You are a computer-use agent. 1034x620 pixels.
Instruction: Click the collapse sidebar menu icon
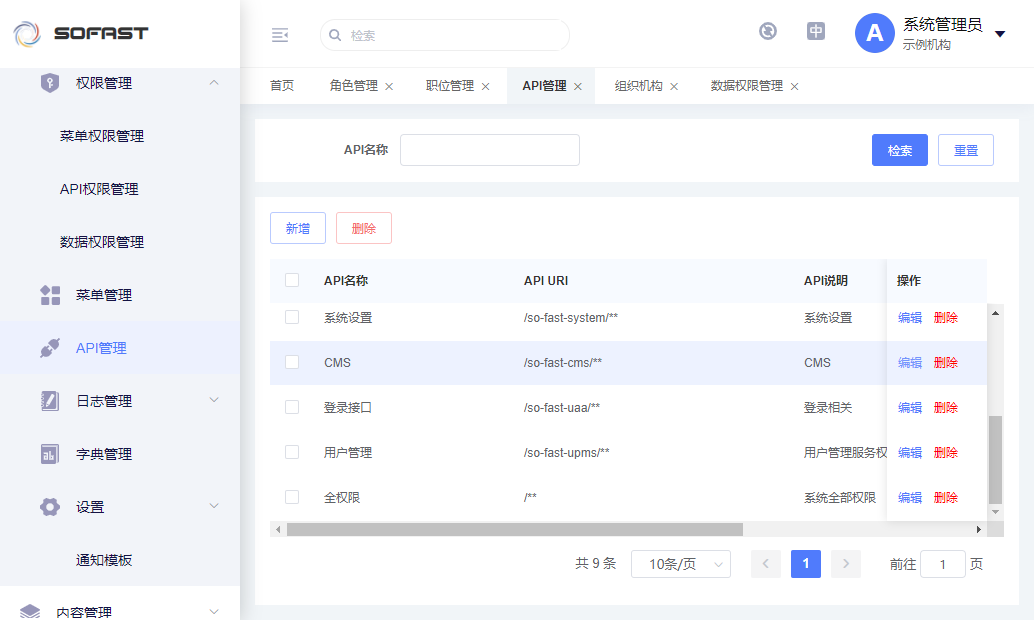(280, 35)
